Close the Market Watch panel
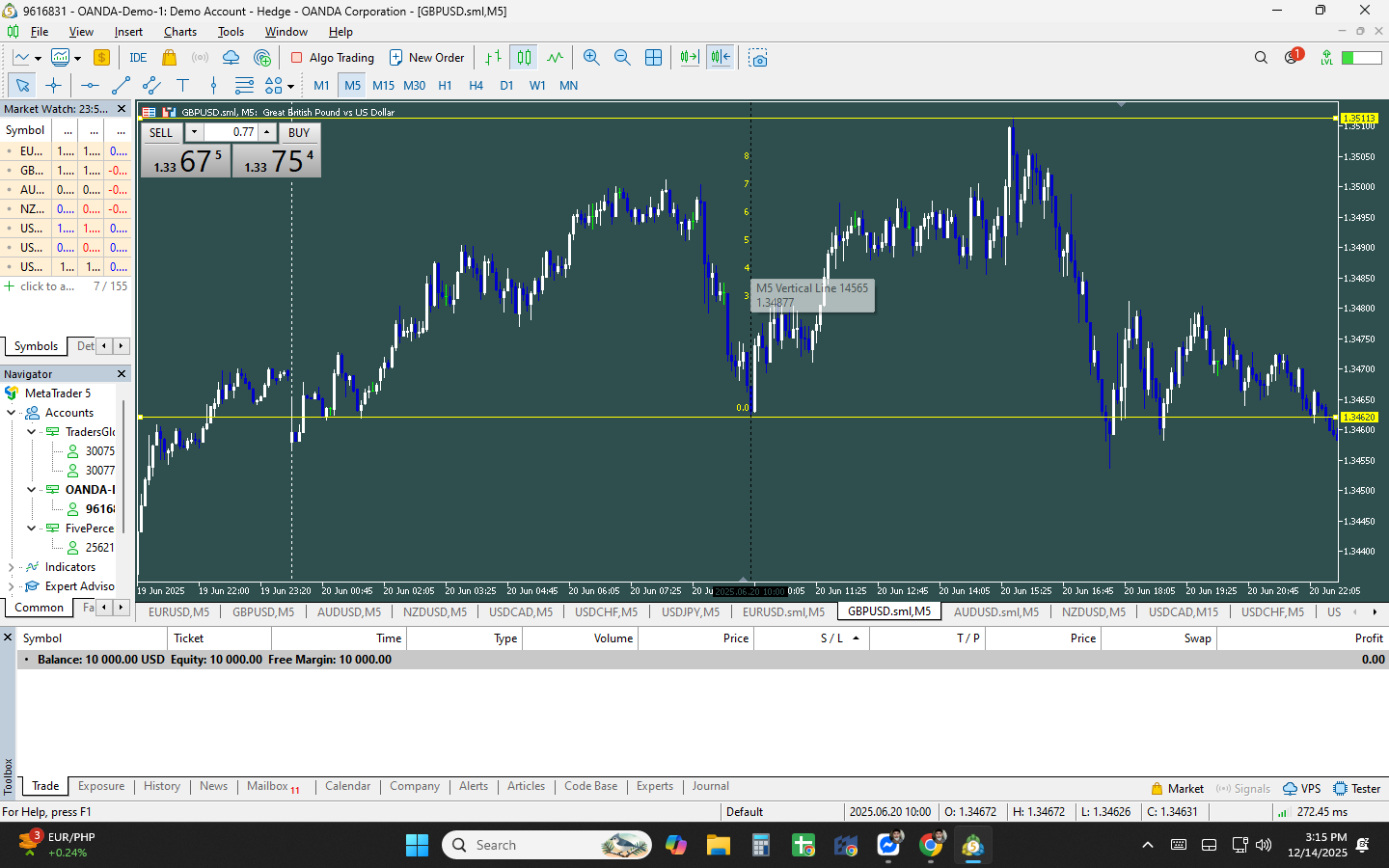The image size is (1389, 868). pos(122,109)
